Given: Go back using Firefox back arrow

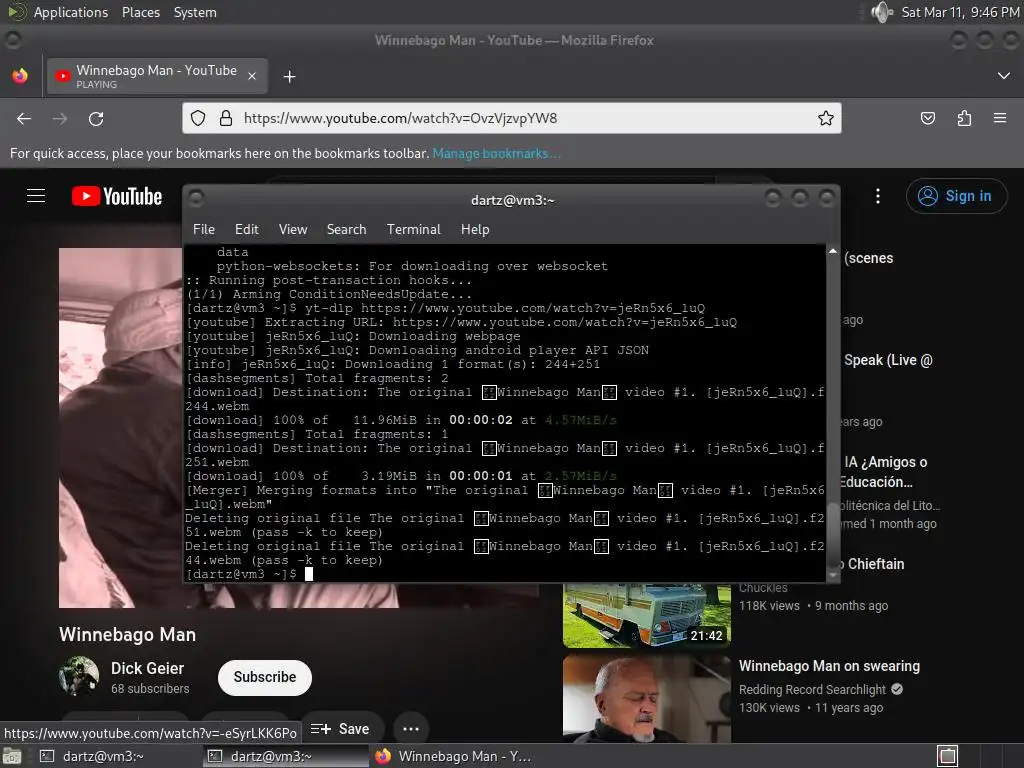Looking at the screenshot, I should (x=24, y=118).
